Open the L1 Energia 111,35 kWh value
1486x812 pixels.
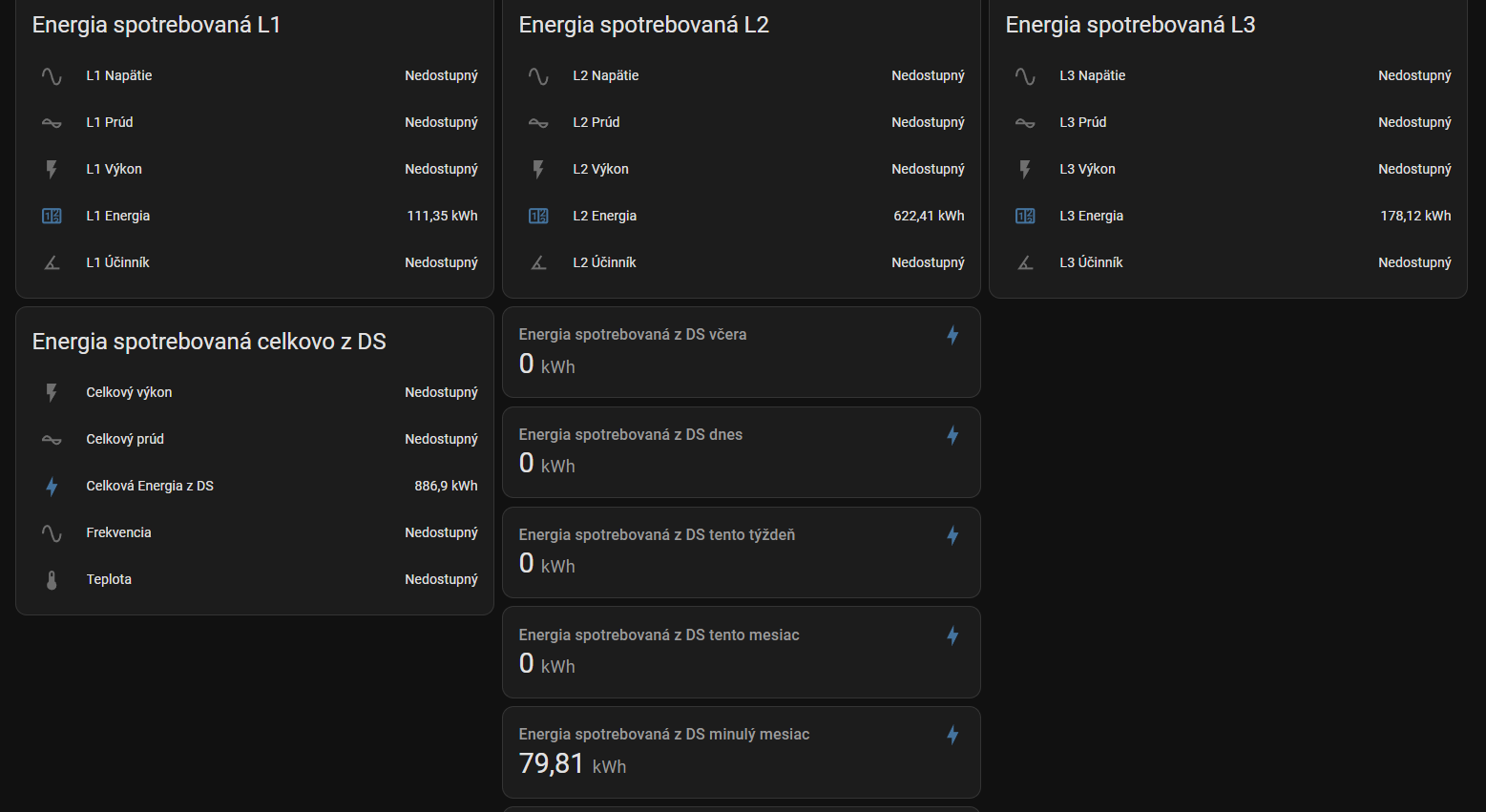click(x=442, y=217)
